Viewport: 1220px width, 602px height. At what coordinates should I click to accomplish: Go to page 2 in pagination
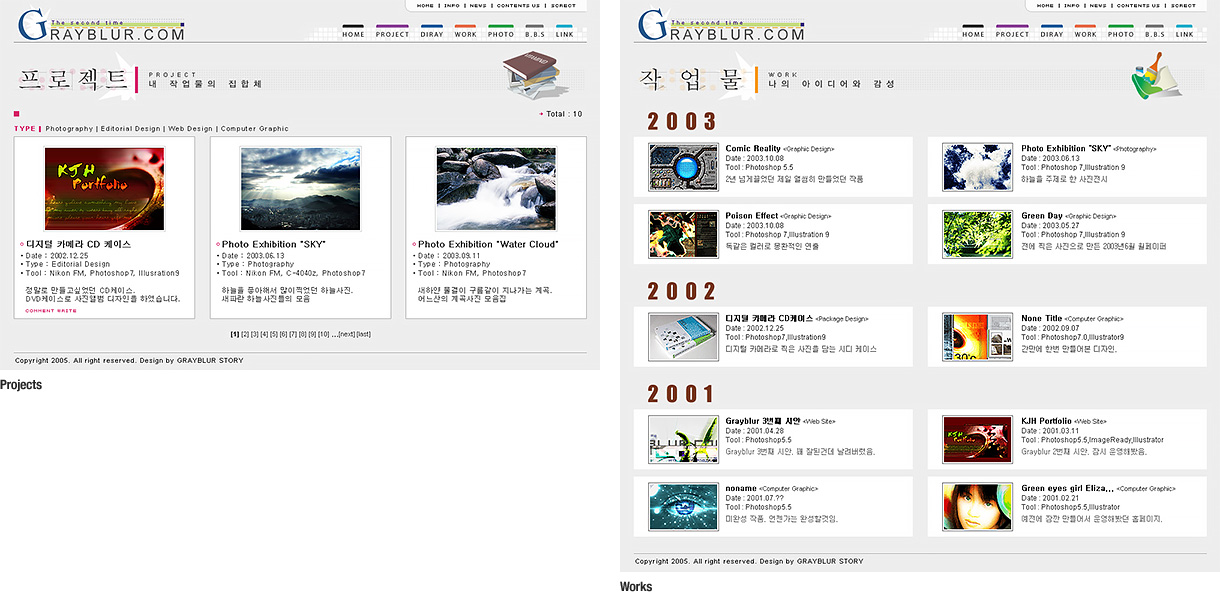tap(245, 334)
